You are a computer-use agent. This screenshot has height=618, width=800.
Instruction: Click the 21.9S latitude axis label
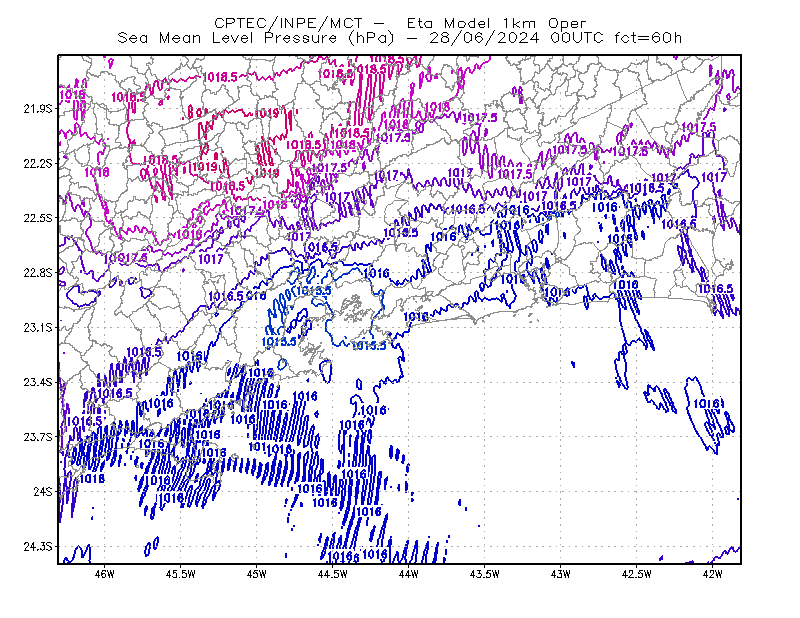[38, 109]
